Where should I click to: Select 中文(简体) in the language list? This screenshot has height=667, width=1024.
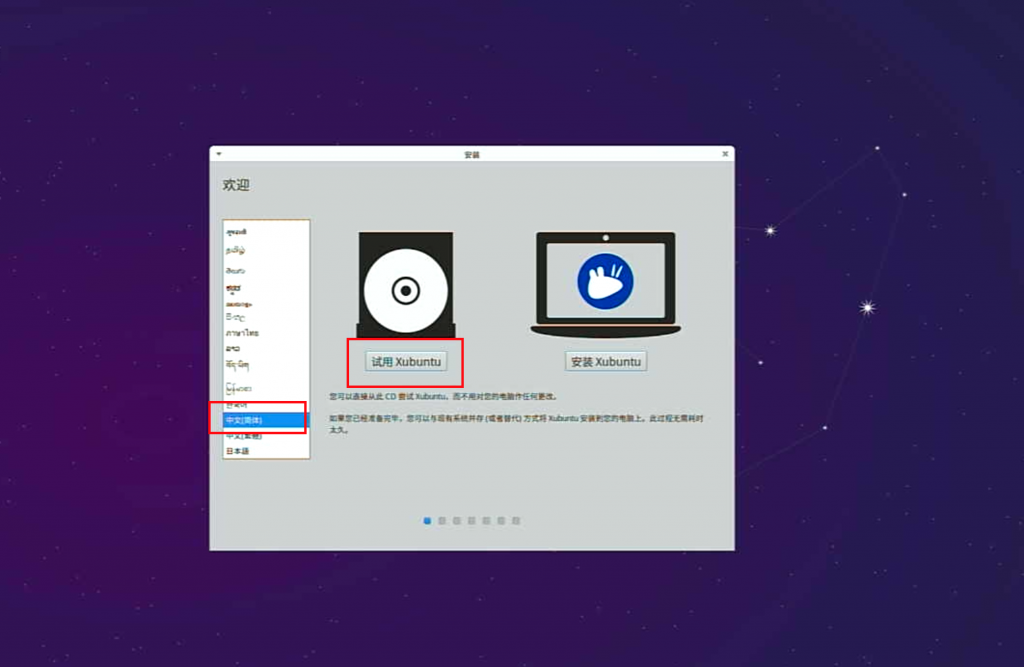pyautogui.click(x=266, y=420)
